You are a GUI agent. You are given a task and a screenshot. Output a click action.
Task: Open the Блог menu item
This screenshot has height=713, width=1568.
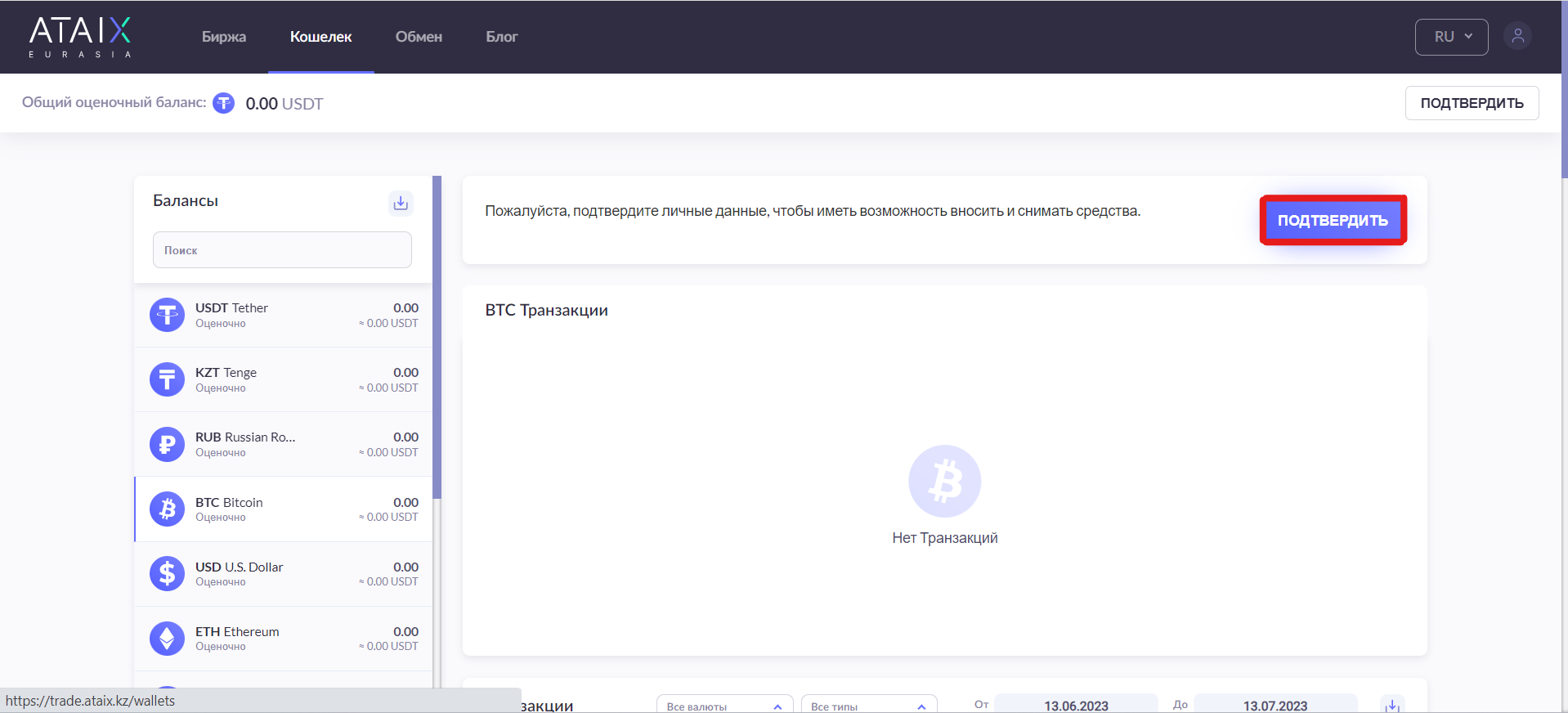pyautogui.click(x=502, y=37)
